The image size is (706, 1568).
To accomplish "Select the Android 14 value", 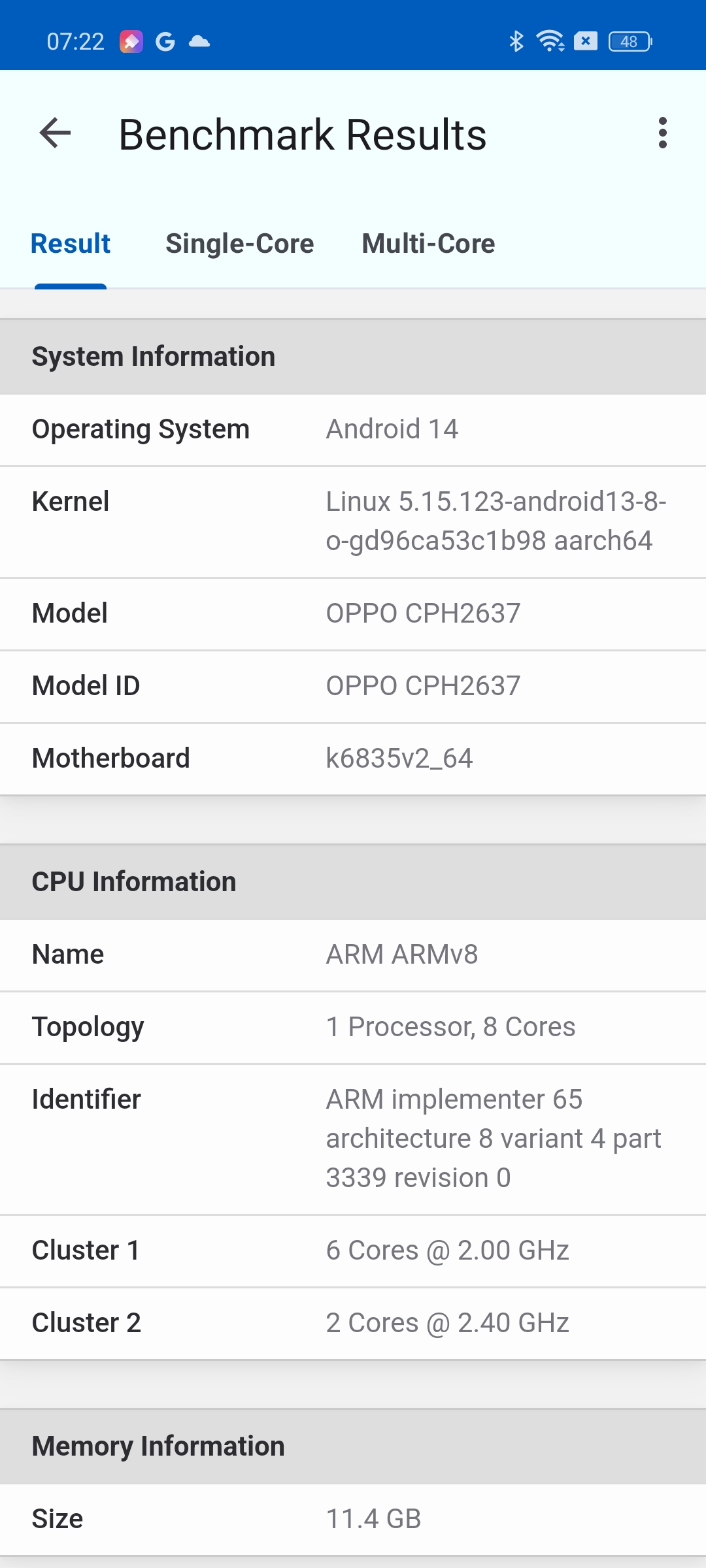I will click(392, 429).
